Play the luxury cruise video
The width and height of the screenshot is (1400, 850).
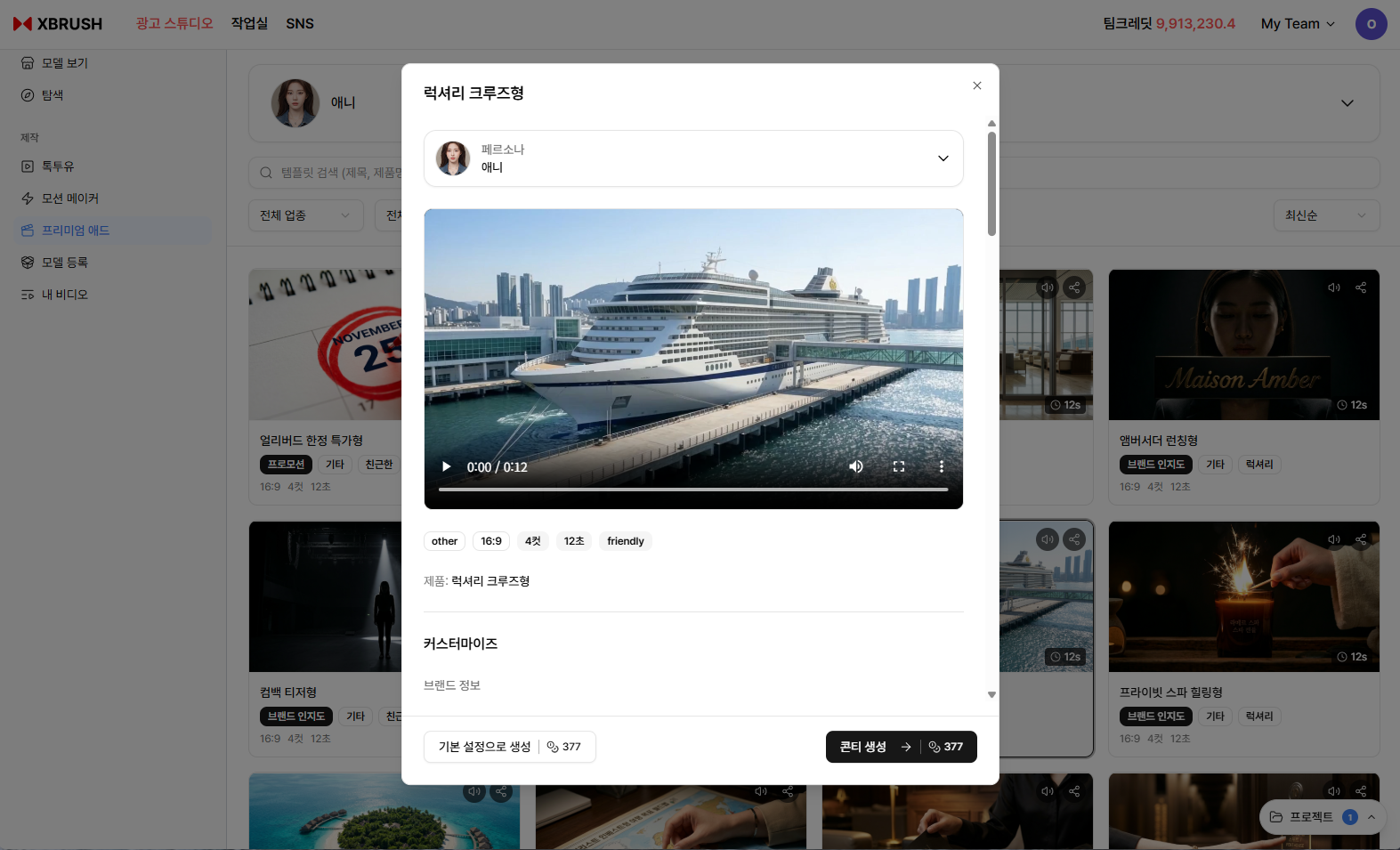(x=447, y=467)
